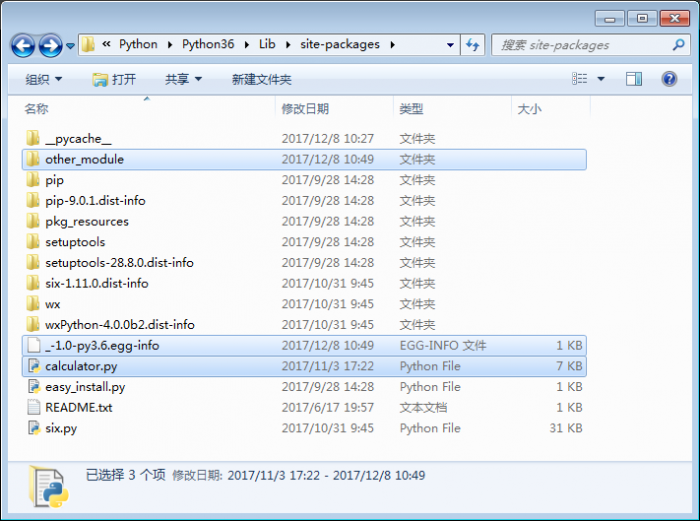Image resolution: width=700 pixels, height=521 pixels.
Task: Click the six.py Python file icon
Action: 33,428
